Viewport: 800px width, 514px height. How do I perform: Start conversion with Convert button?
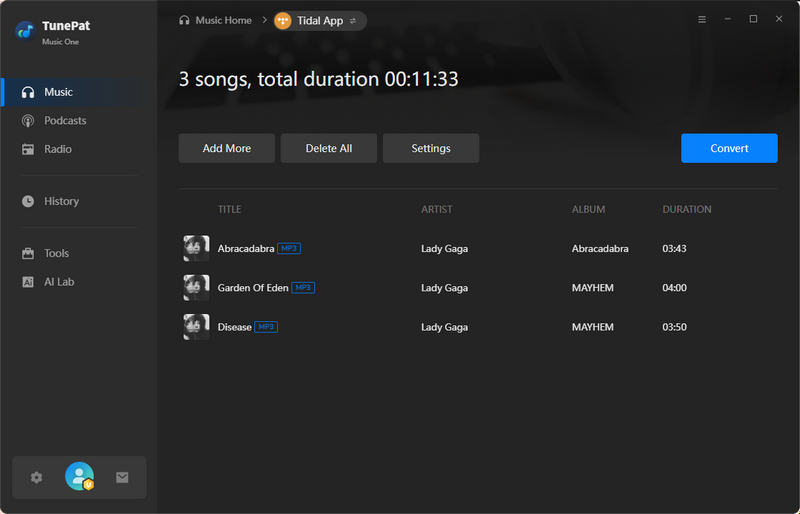tap(729, 148)
